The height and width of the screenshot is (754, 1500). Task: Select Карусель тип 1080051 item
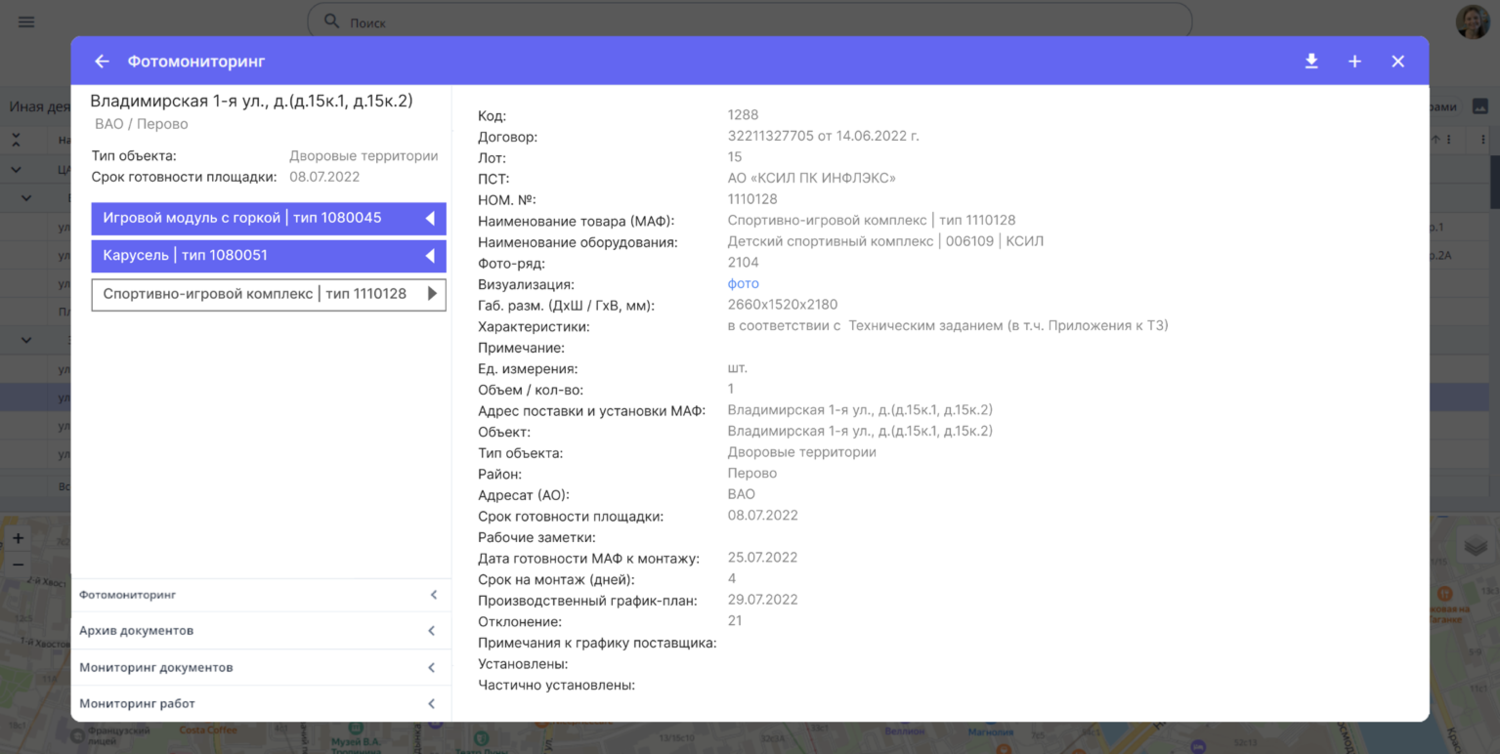(x=268, y=256)
